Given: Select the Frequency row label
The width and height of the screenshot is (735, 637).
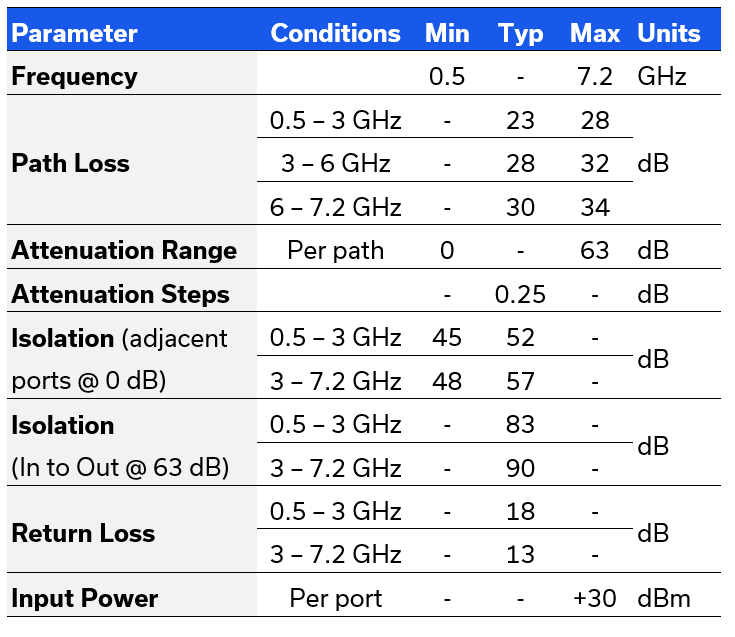Looking at the screenshot, I should 74,76.
